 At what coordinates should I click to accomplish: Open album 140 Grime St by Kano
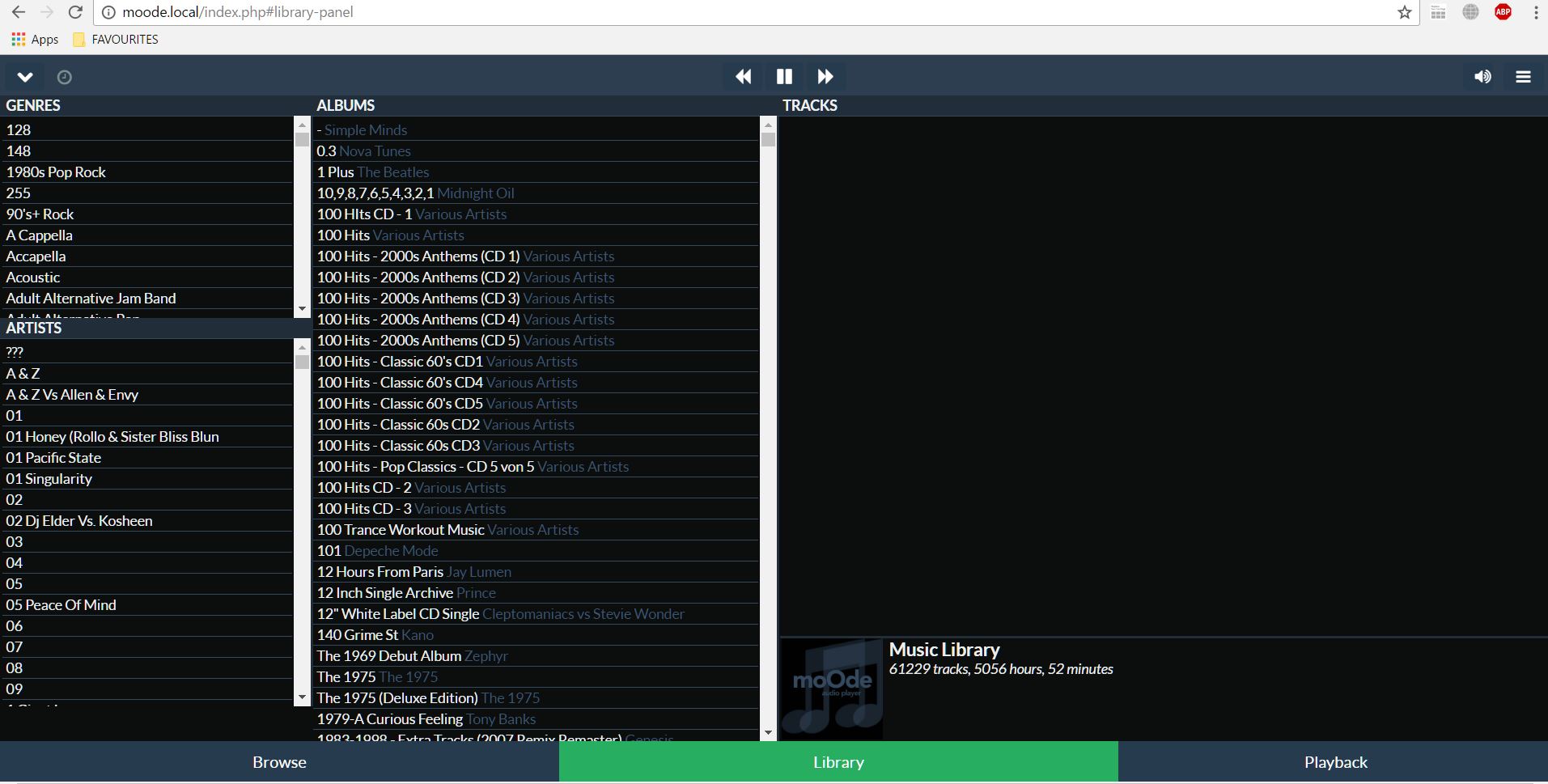pyautogui.click(x=536, y=634)
